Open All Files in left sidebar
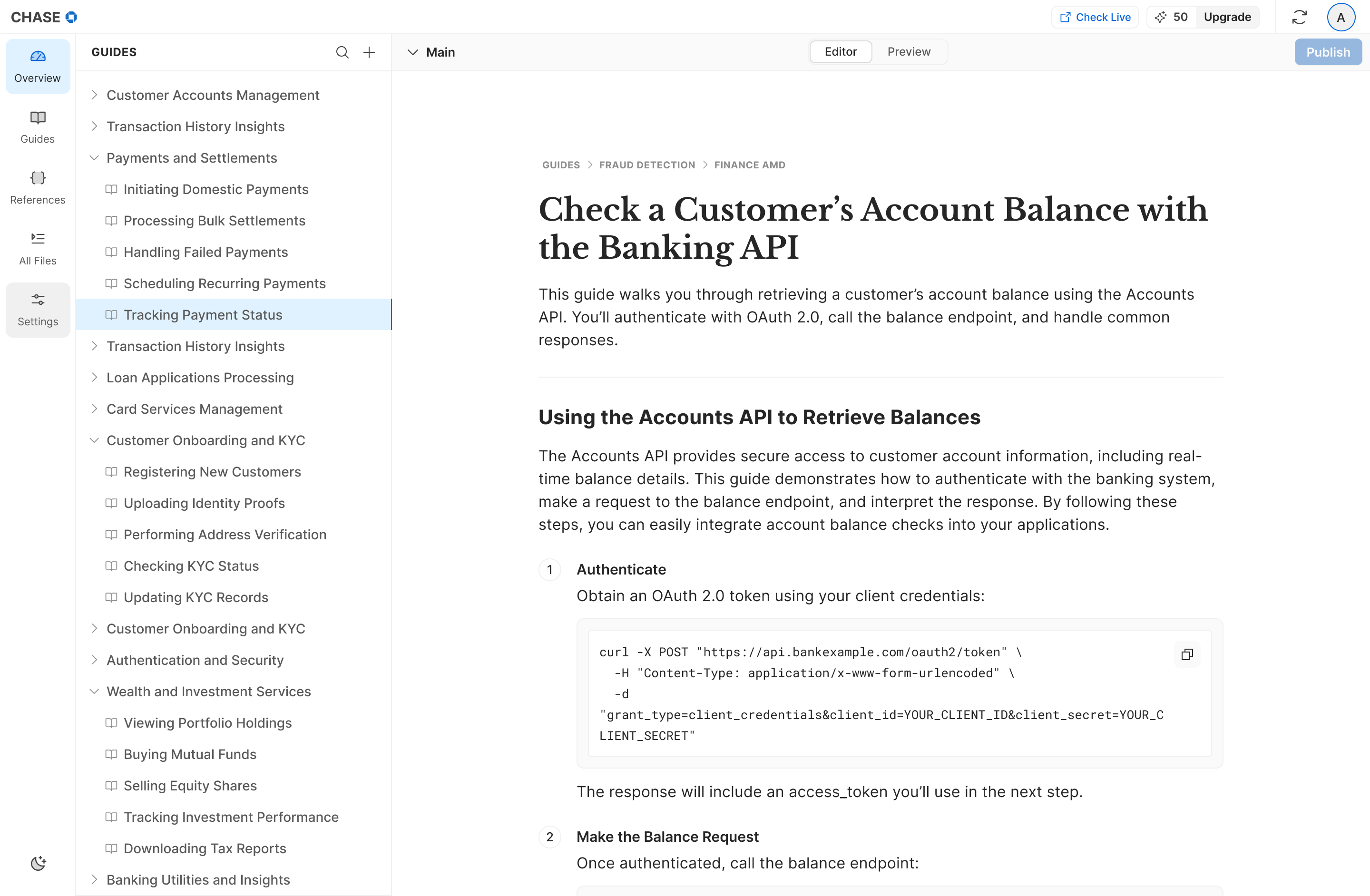The width and height of the screenshot is (1370, 896). coord(38,249)
